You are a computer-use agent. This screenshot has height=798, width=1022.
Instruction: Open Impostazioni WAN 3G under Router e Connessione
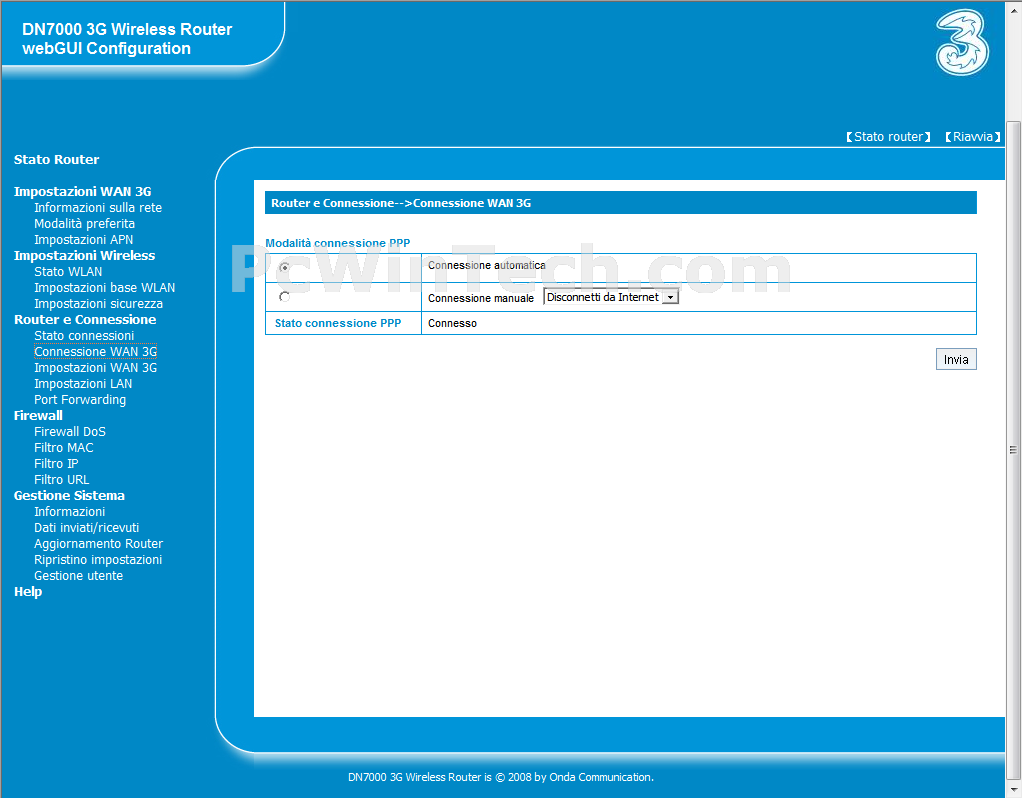[96, 368]
